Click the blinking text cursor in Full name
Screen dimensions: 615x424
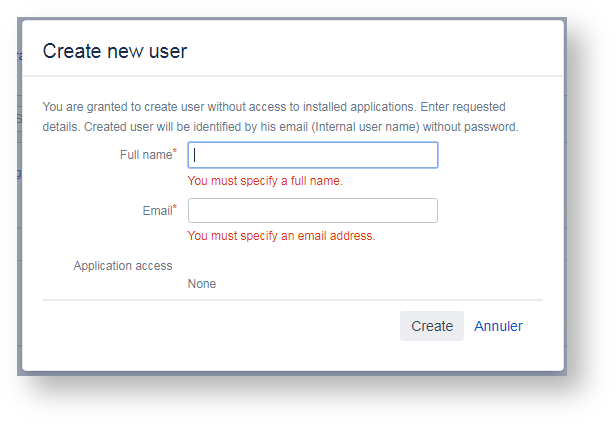point(196,155)
